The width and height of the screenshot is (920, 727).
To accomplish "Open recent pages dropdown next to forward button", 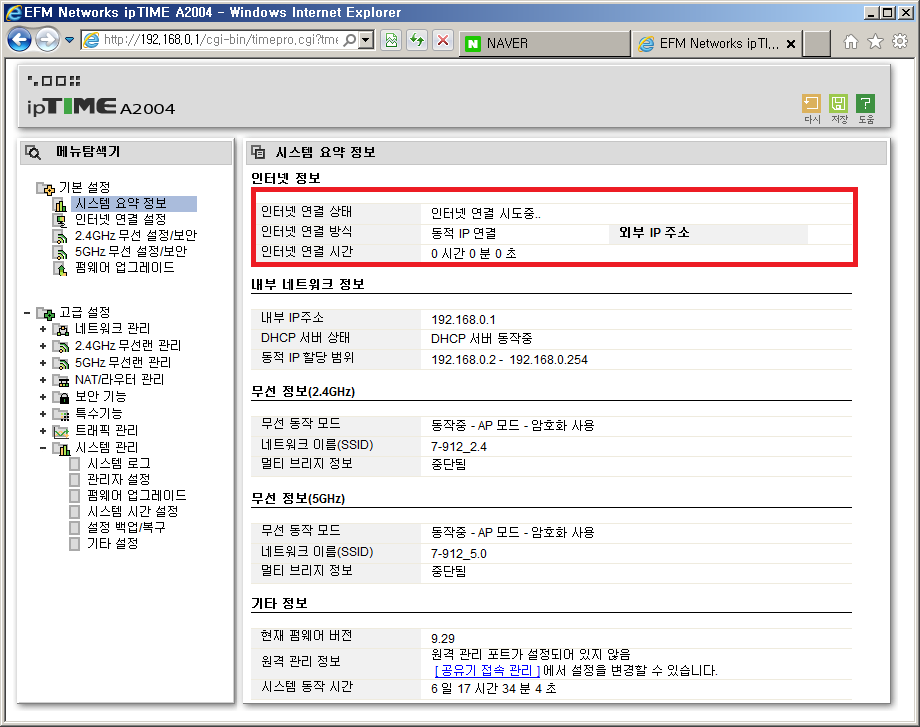I will click(x=69, y=40).
